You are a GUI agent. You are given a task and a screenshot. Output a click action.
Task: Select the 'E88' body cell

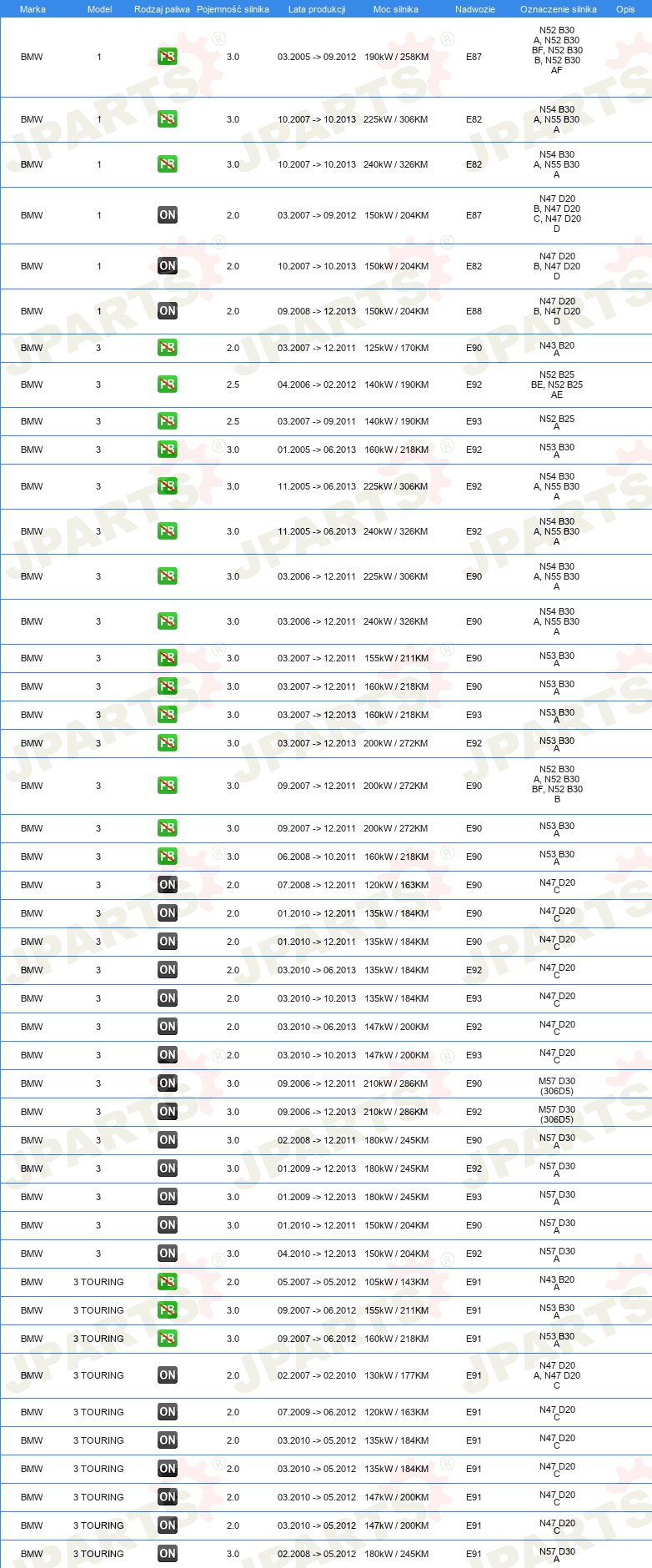pos(474,311)
